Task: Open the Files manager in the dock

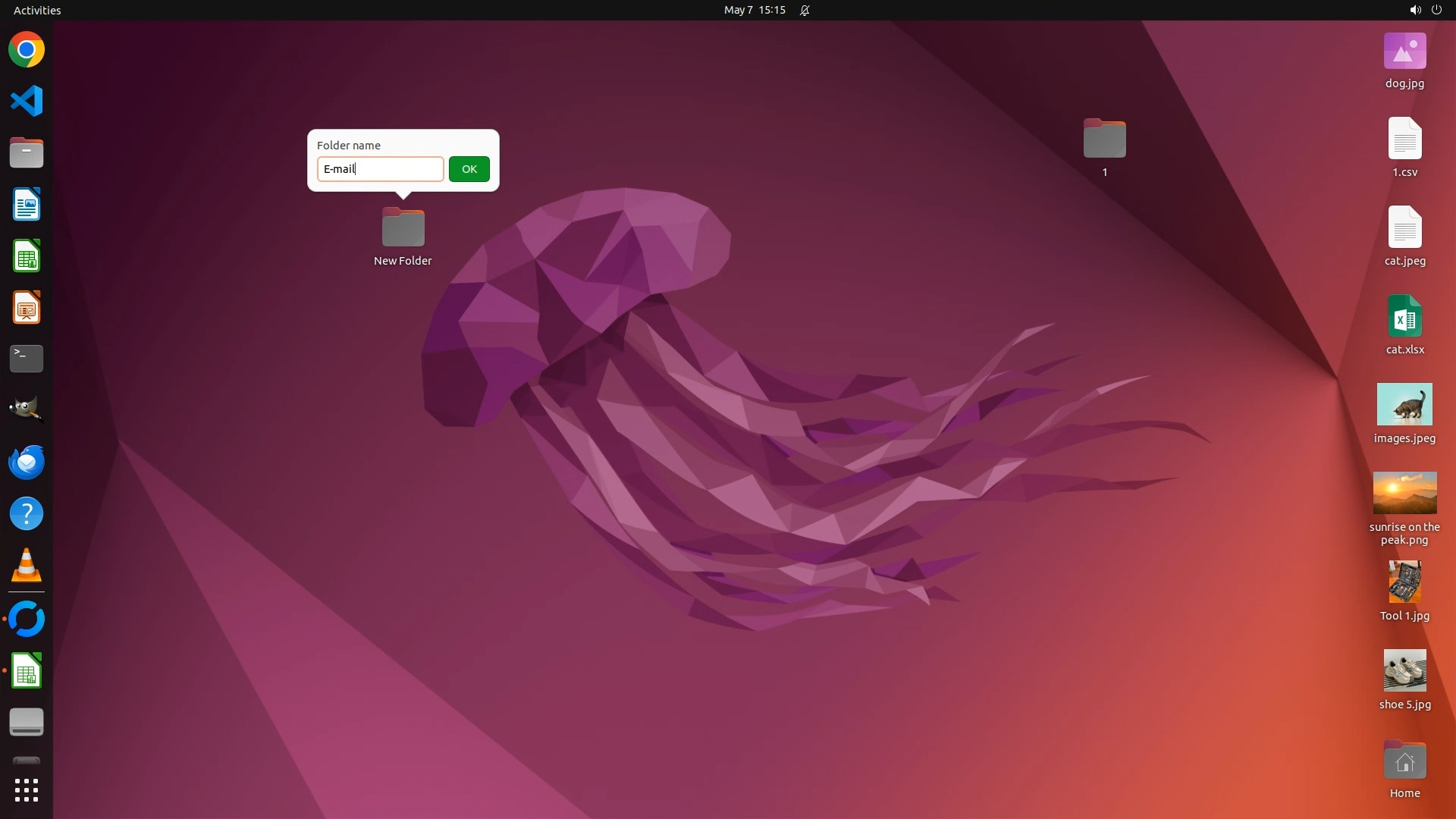Action: [27, 153]
